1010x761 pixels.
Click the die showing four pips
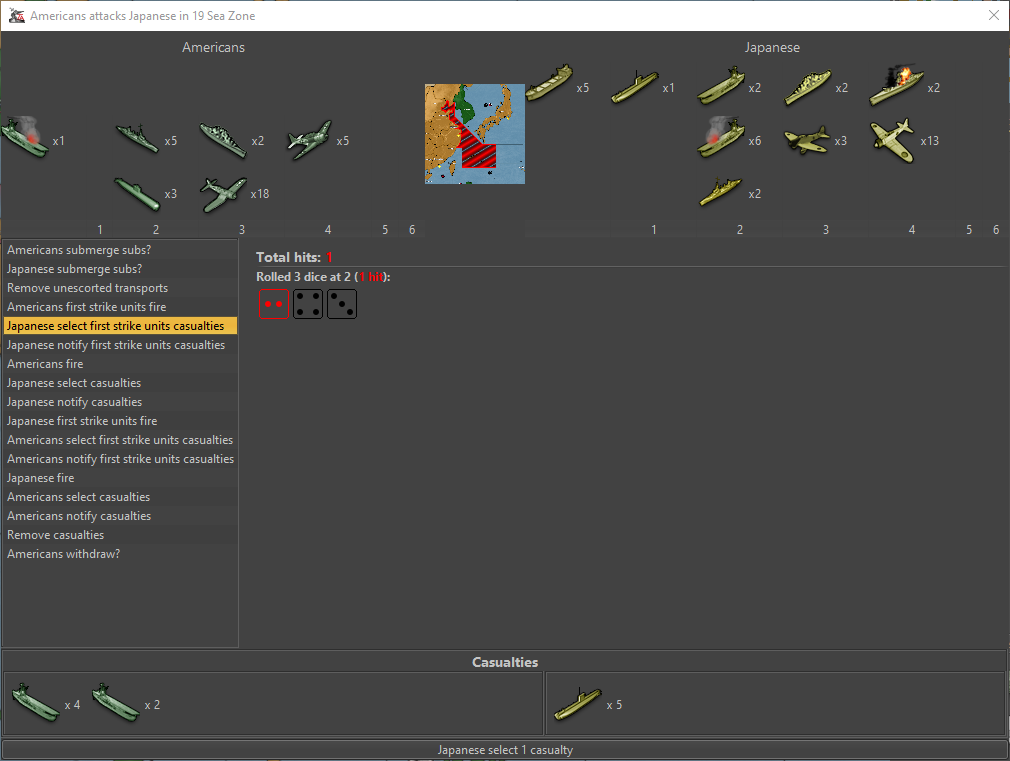[x=308, y=305]
